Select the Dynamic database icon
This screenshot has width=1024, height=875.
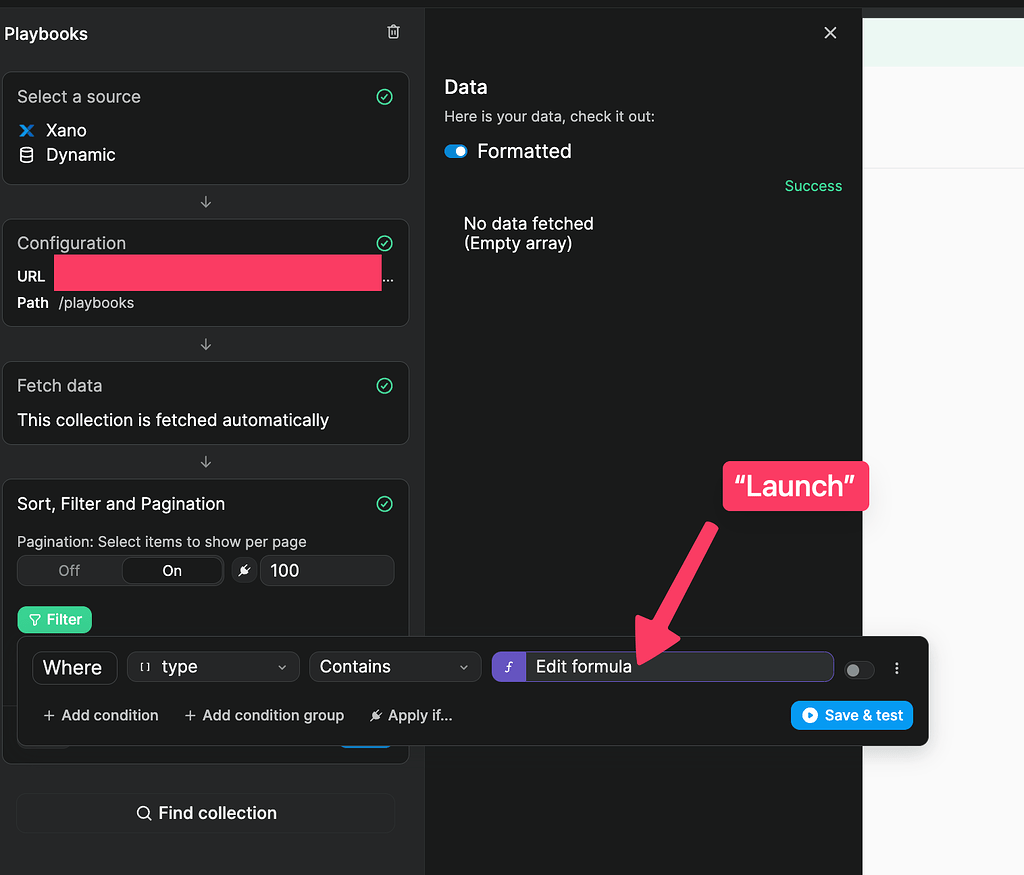pos(27,155)
